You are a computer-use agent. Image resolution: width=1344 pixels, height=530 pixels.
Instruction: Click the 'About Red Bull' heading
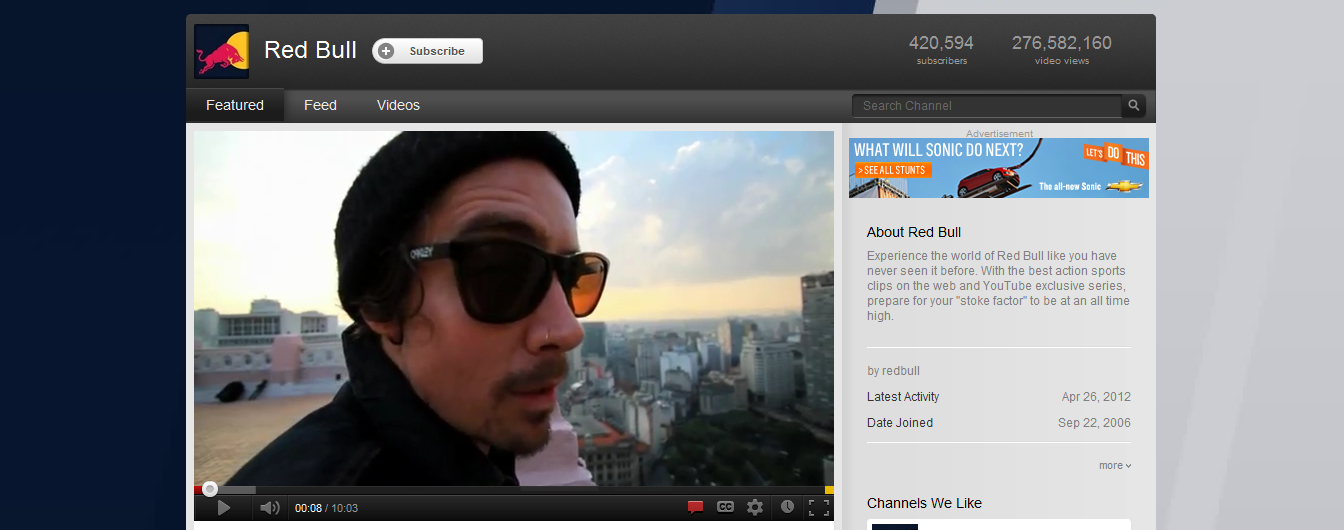tap(914, 232)
